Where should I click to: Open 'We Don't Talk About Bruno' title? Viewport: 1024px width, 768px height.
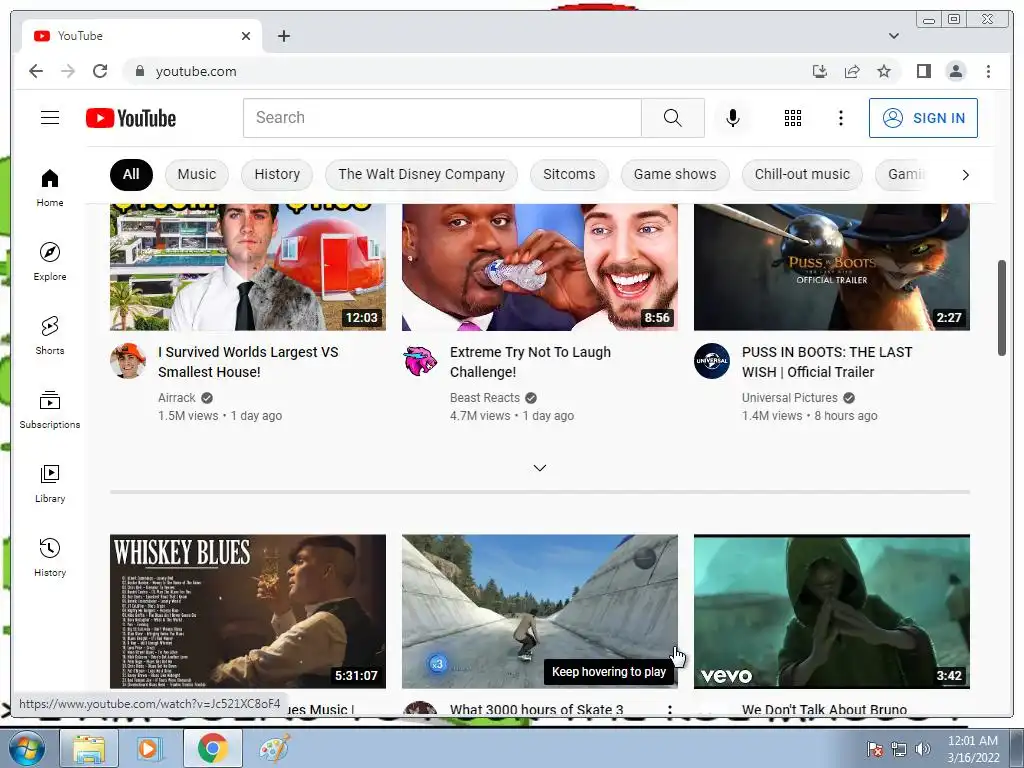click(x=824, y=709)
